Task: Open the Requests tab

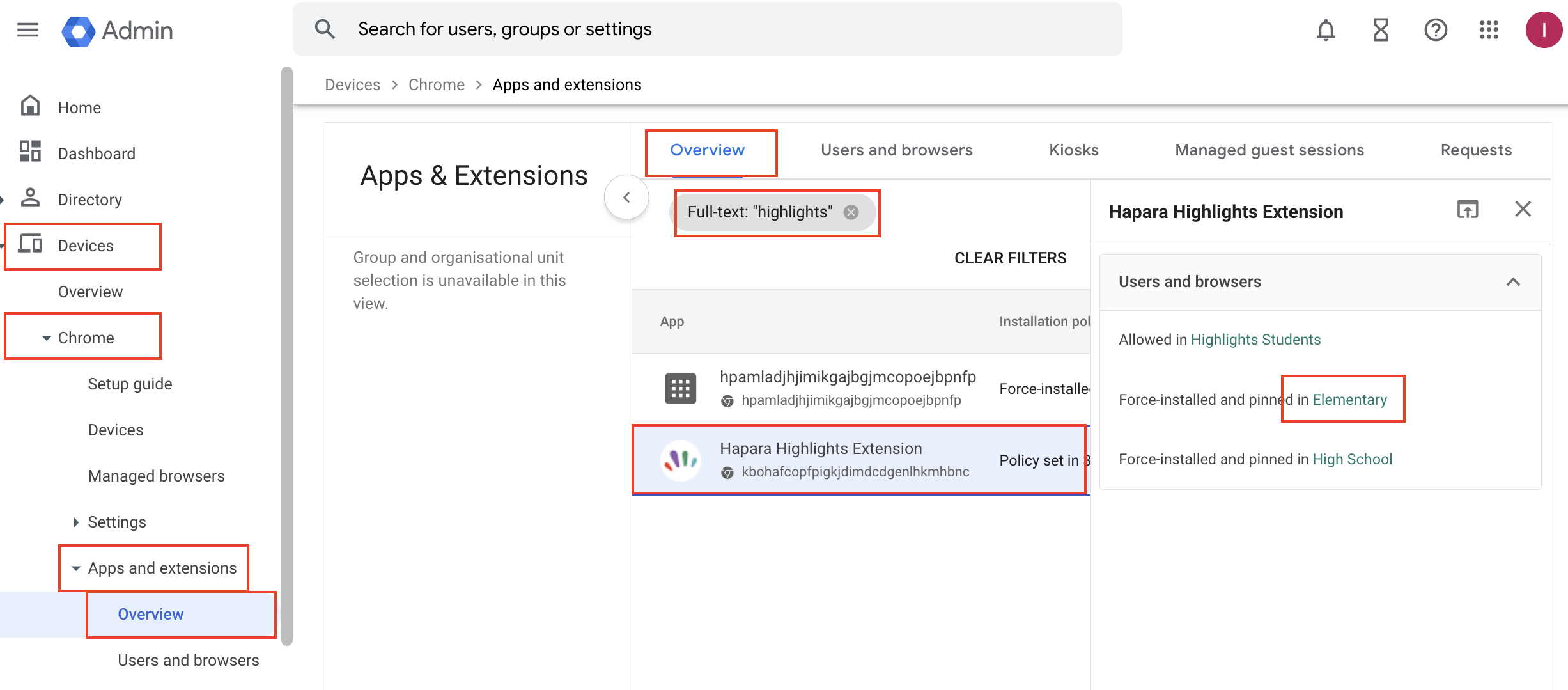Action: (x=1475, y=150)
